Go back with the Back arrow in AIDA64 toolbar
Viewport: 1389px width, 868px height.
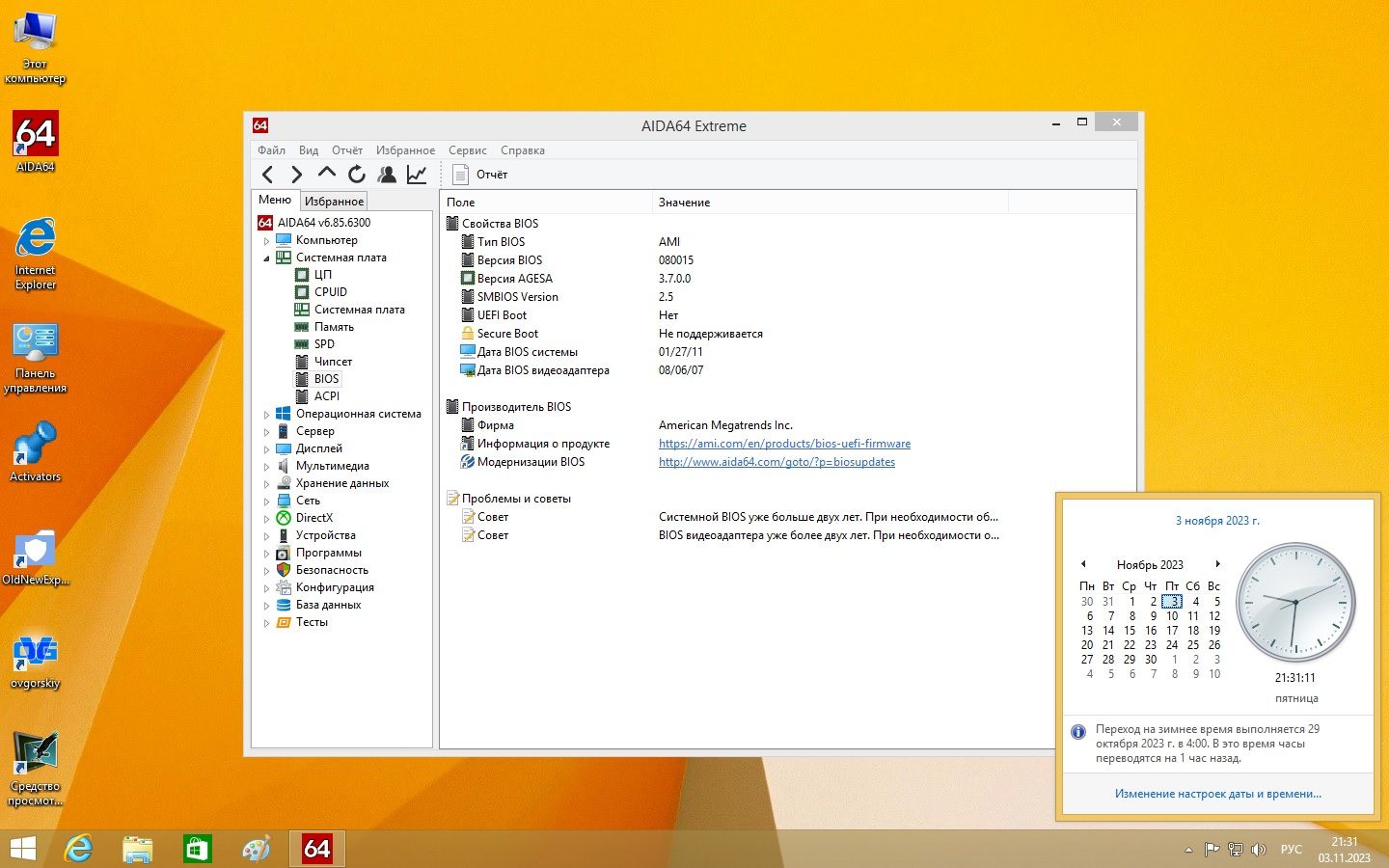[x=268, y=175]
